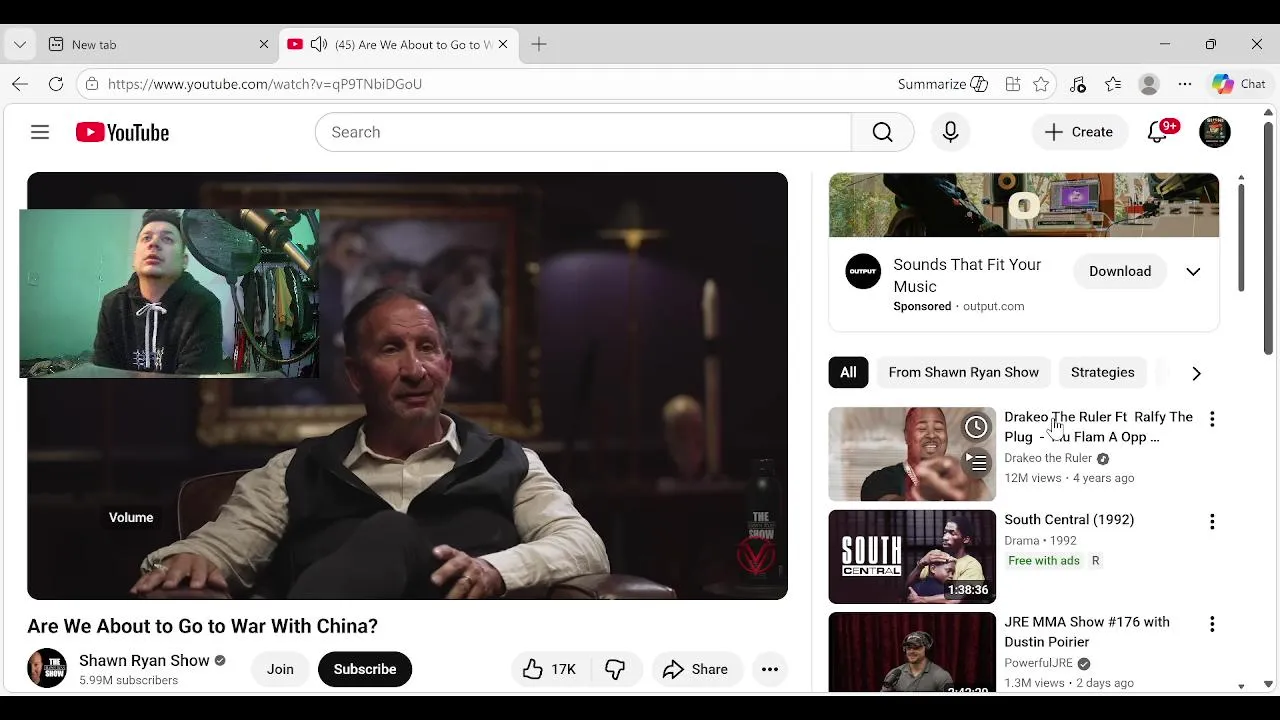Open the South Central movie thumbnail
The width and height of the screenshot is (1280, 720).
coord(912,557)
